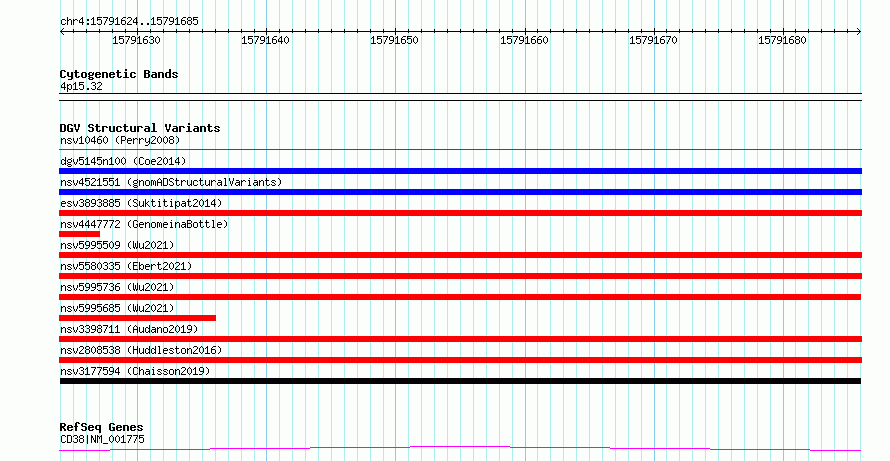This screenshot has height=461, width=890.
Task: Select the blue dgv5145n100 variant bar
Action: click(x=460, y=171)
